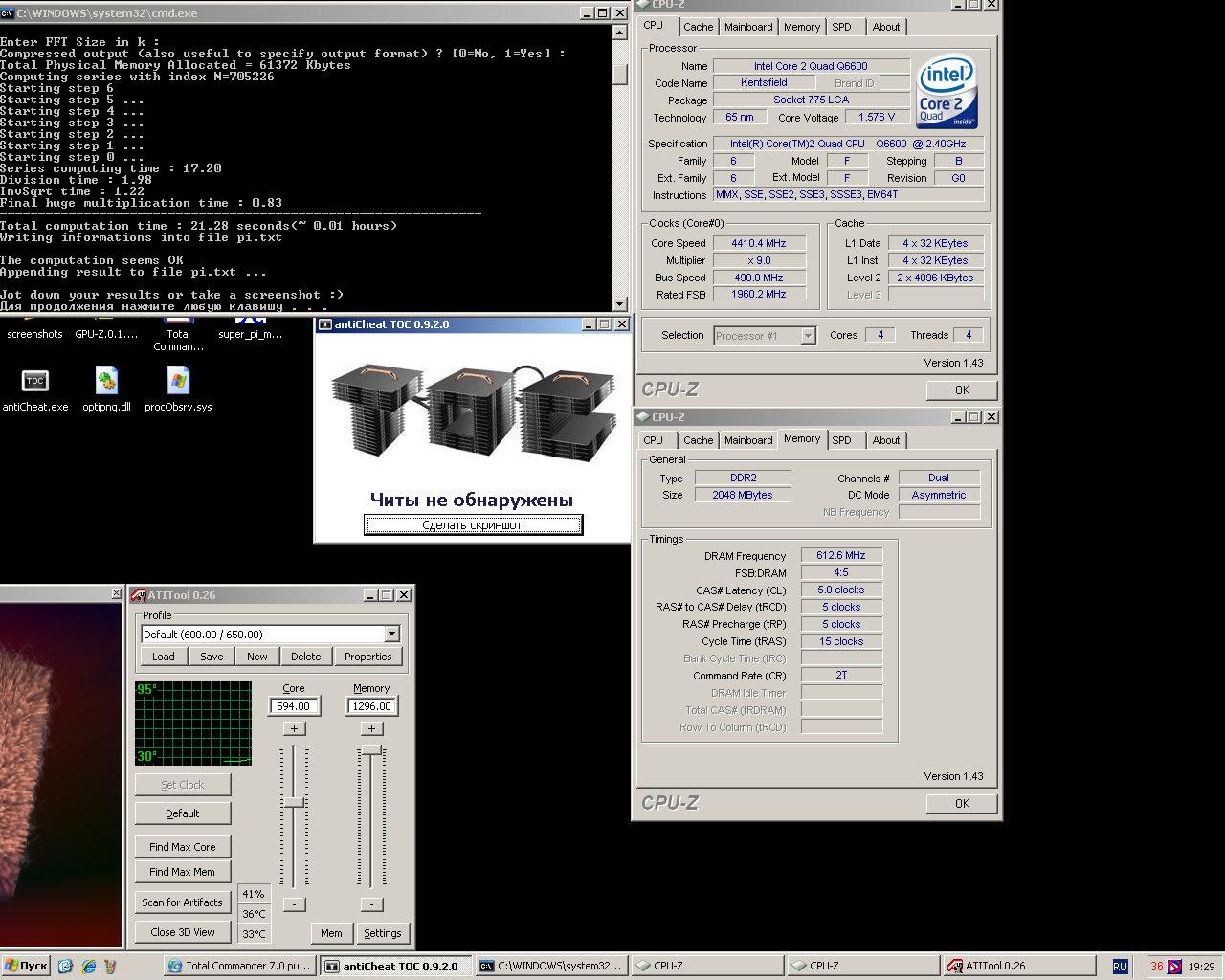Click the Core clock slider handle
This screenshot has height=980, width=1225.
coord(294,802)
